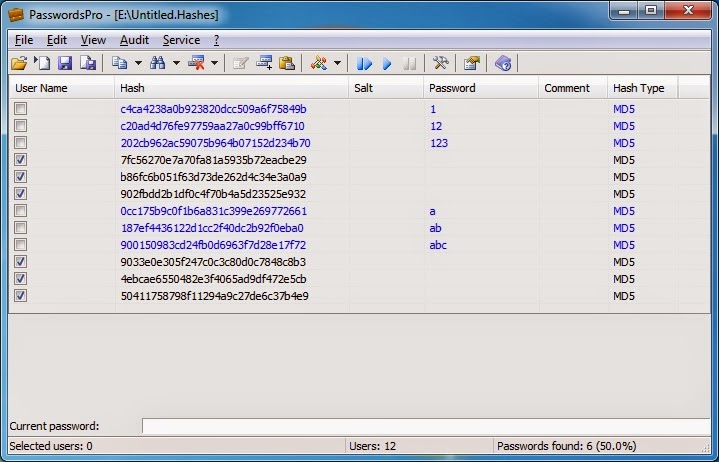This screenshot has width=719, height=462.
Task: Toggle checkbox for hash c4ca4238a0b9...
Action: pyautogui.click(x=20, y=109)
